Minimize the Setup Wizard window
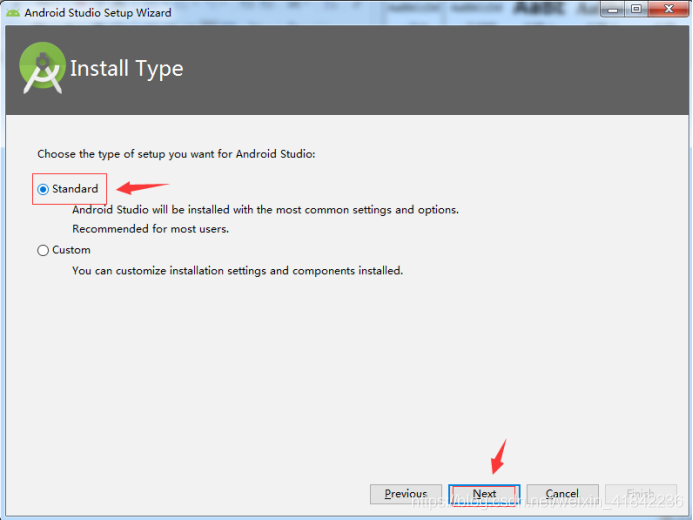693x520 pixels. pos(613,9)
